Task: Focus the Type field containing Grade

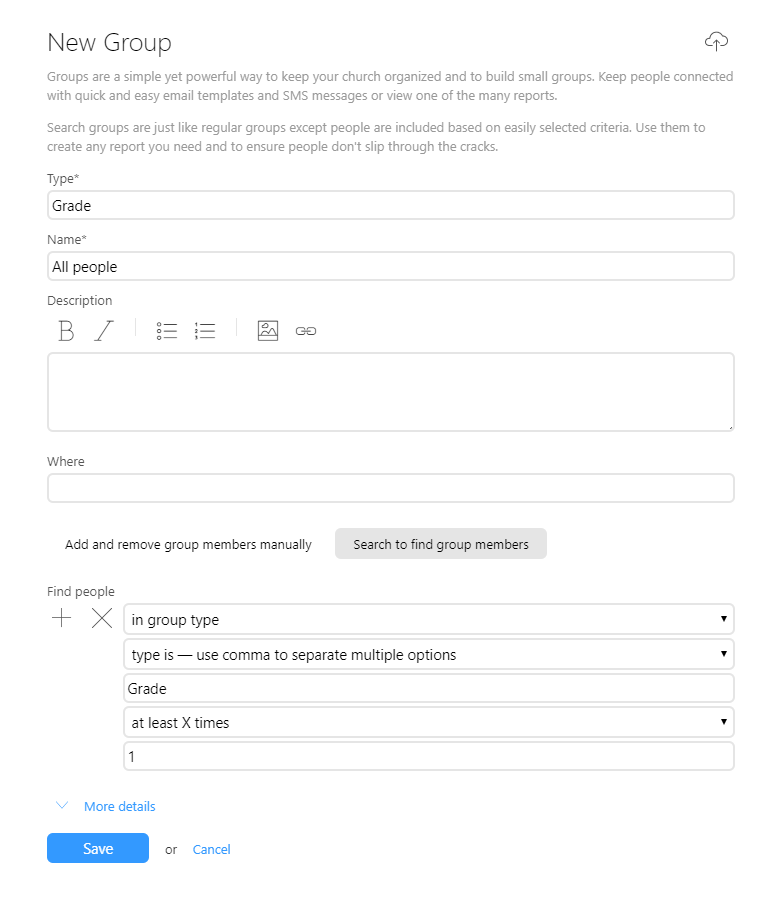Action: (390, 206)
